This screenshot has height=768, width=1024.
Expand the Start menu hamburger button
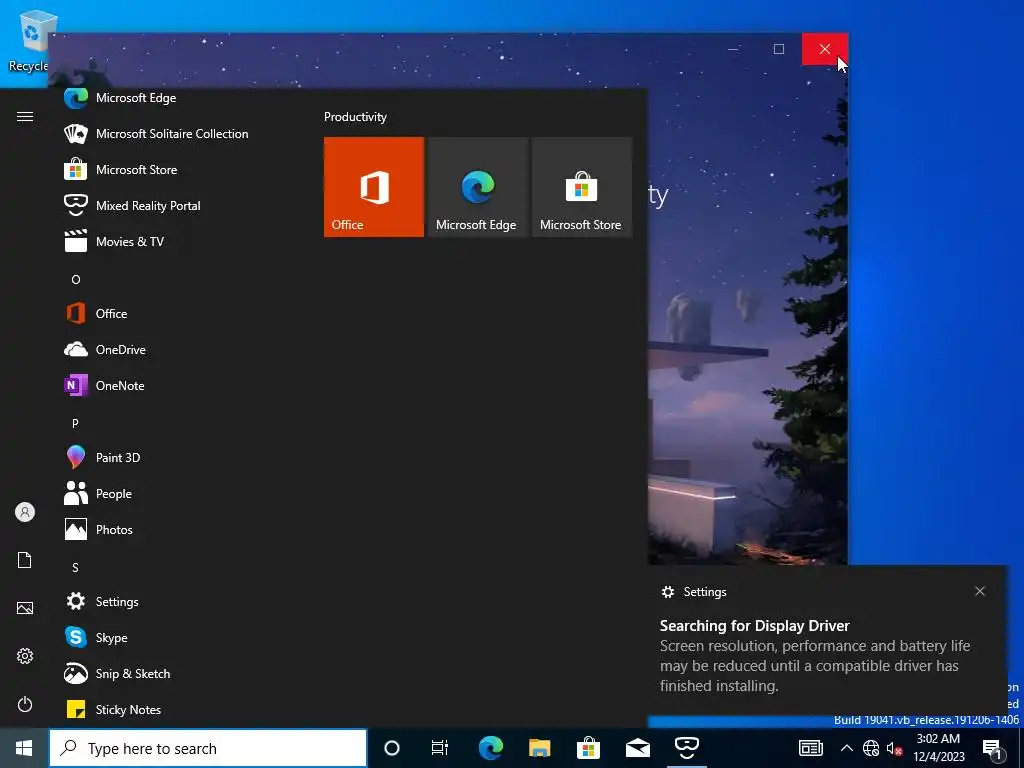25,117
